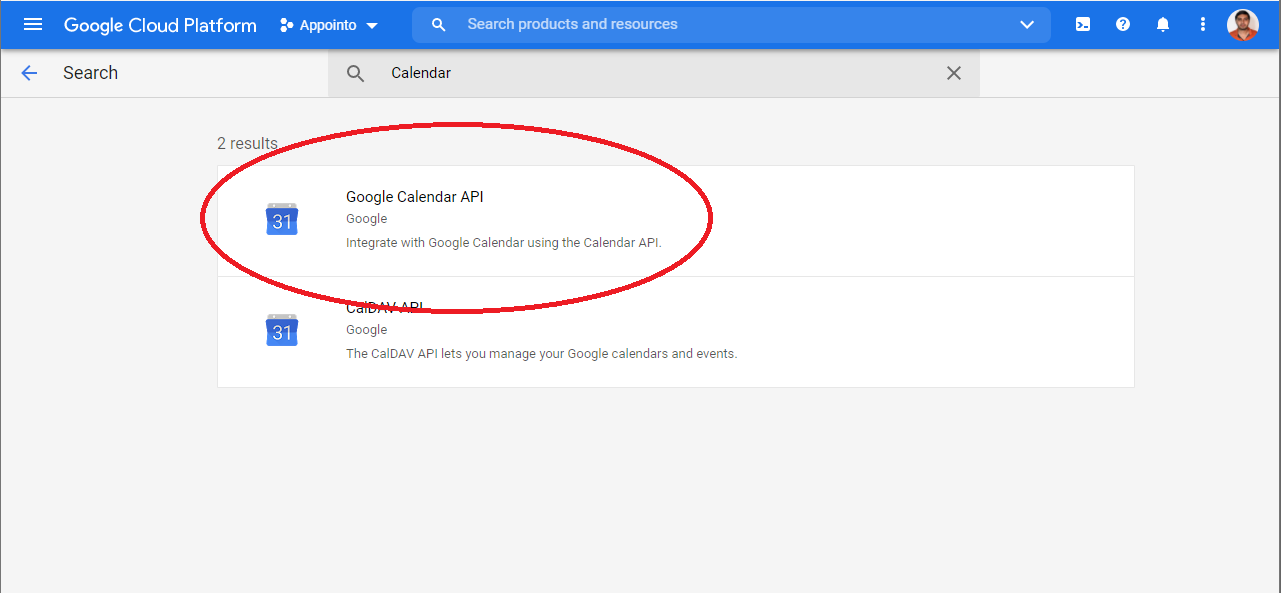
Task: Open the Google Calendar API result
Action: point(676,221)
